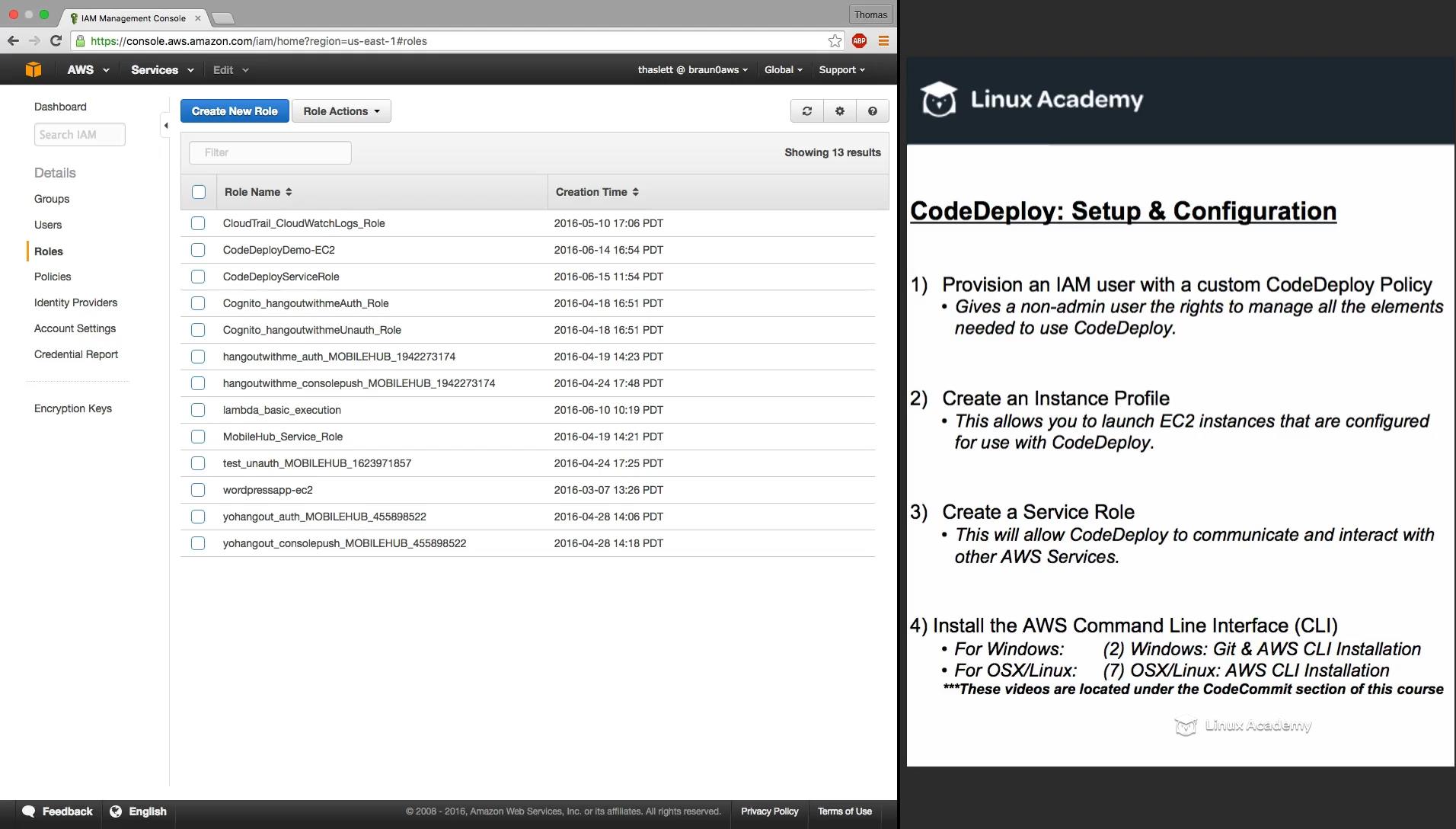Open table settings gear icon
1456x829 pixels.
point(840,111)
